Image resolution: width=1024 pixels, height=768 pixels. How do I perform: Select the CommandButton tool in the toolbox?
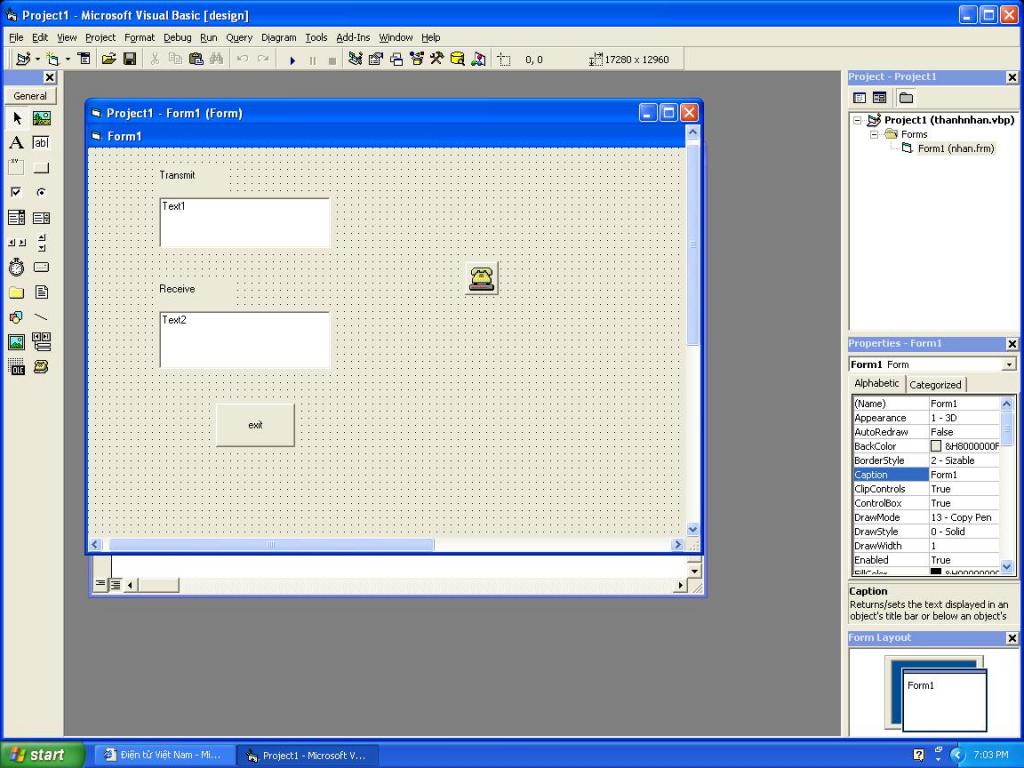tap(42, 168)
